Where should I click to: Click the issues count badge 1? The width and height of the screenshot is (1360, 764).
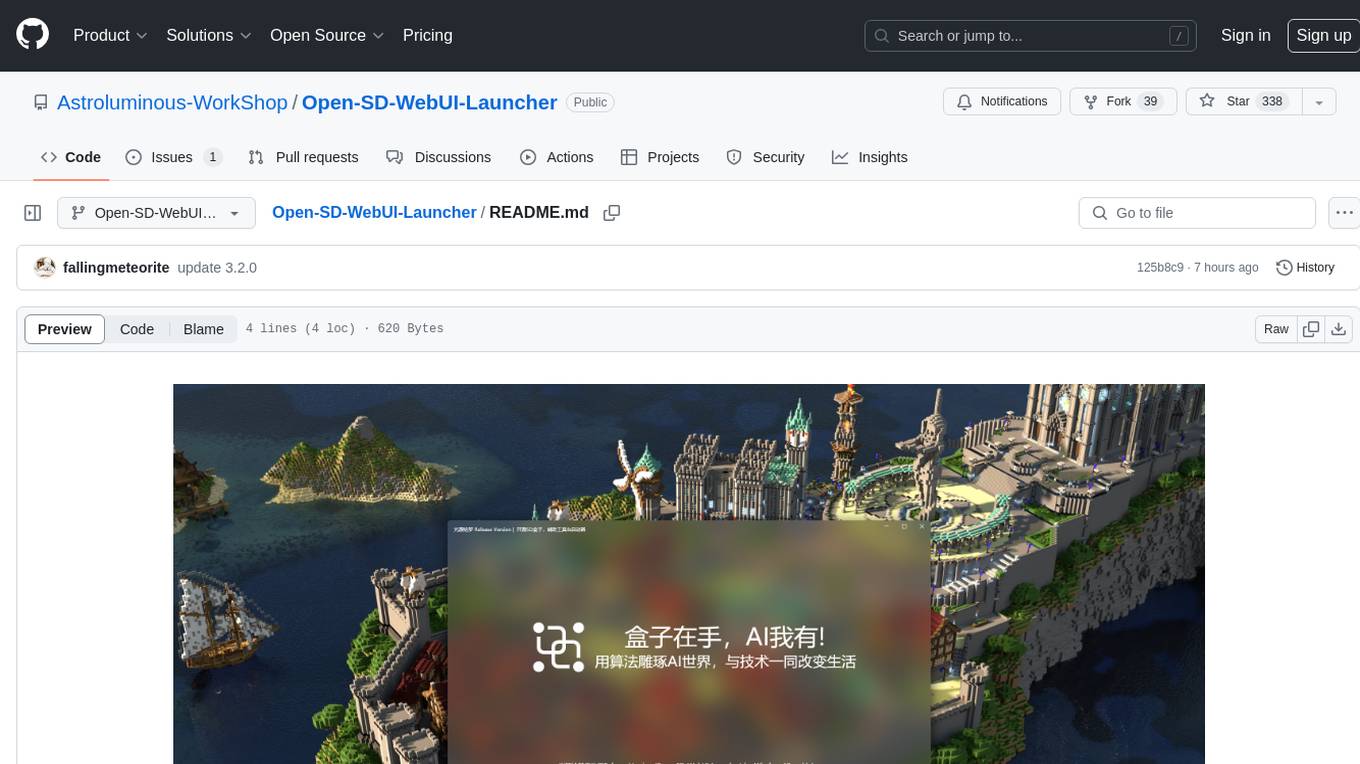tap(212, 157)
